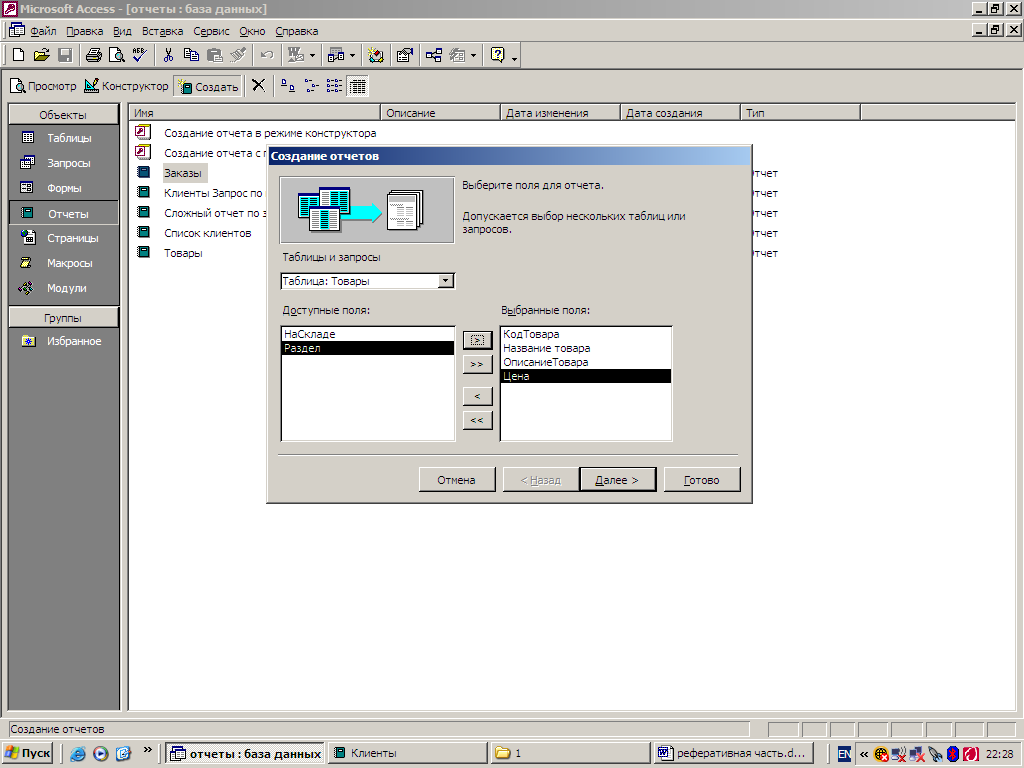Cut with the scissors icon
The height and width of the screenshot is (768, 1024).
pyautogui.click(x=168, y=56)
